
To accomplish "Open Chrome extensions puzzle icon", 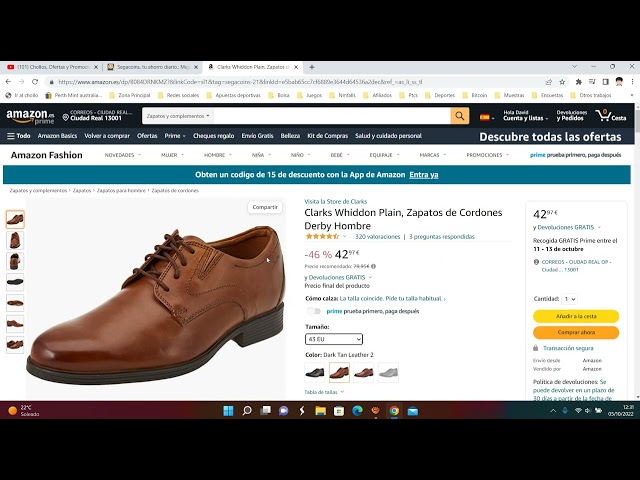I will click(x=578, y=82).
